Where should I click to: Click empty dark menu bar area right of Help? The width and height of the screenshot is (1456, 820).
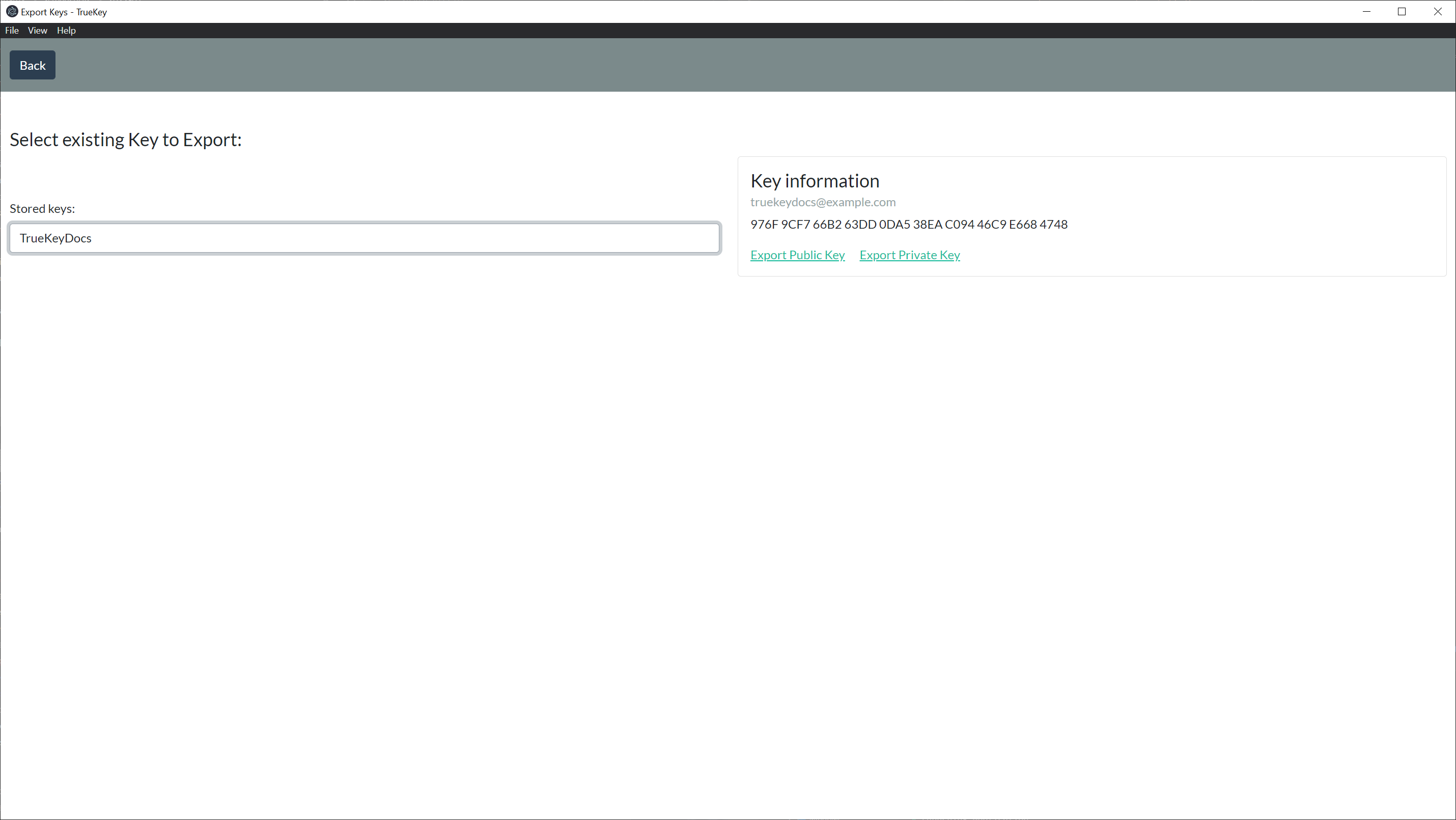pos(735,31)
